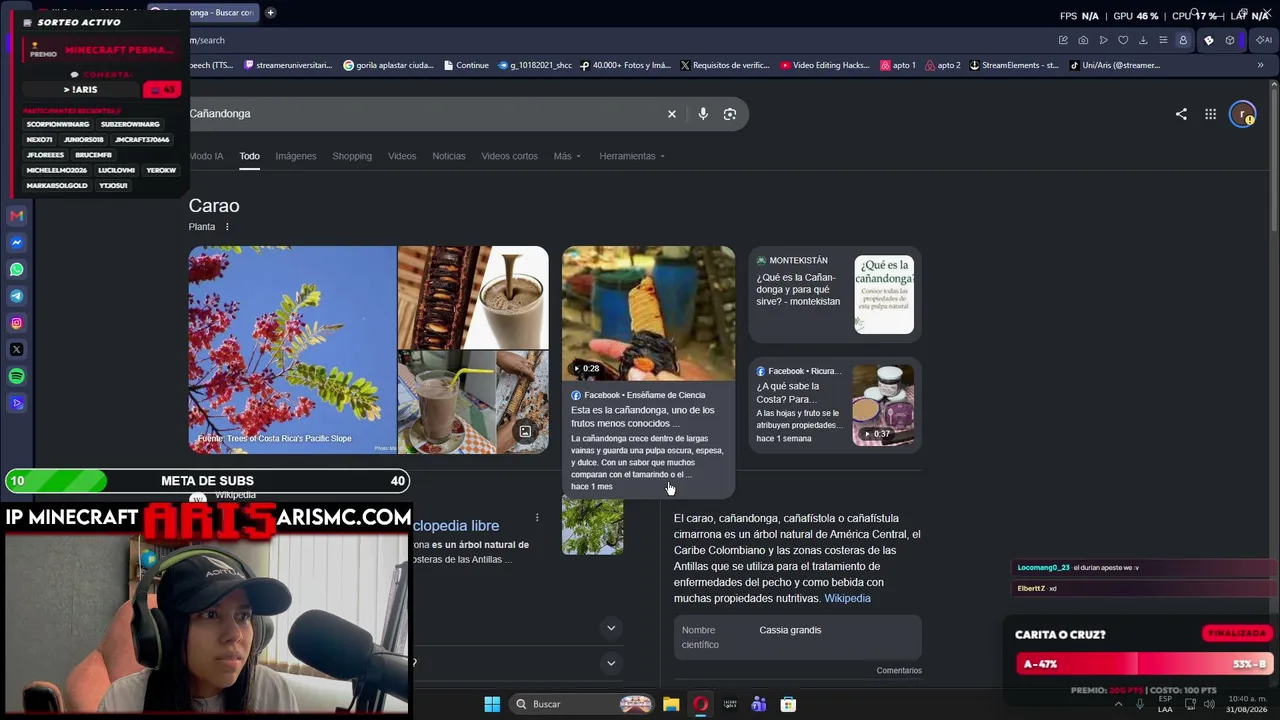Open the three-dot menu beside Planta
Screen dimensions: 1280x720
tap(227, 227)
